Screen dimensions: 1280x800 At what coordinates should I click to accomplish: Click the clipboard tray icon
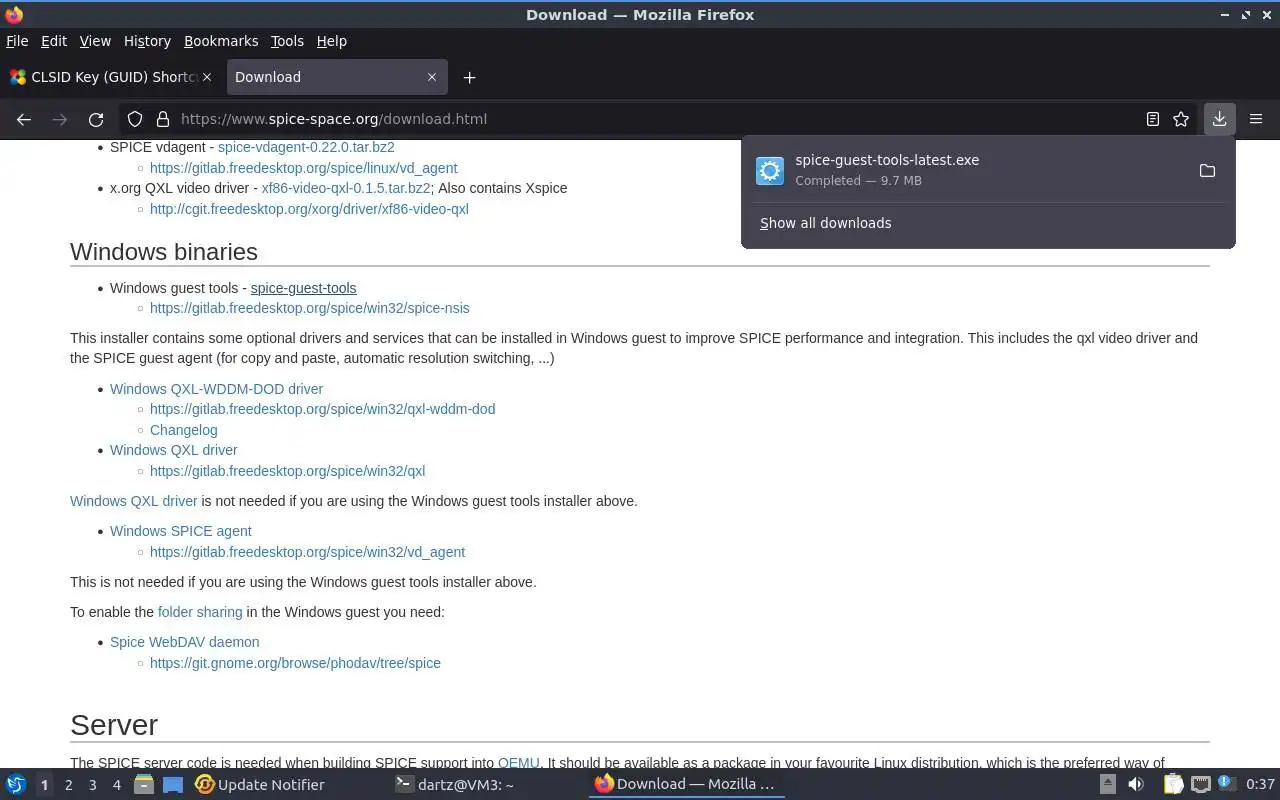(x=1172, y=785)
